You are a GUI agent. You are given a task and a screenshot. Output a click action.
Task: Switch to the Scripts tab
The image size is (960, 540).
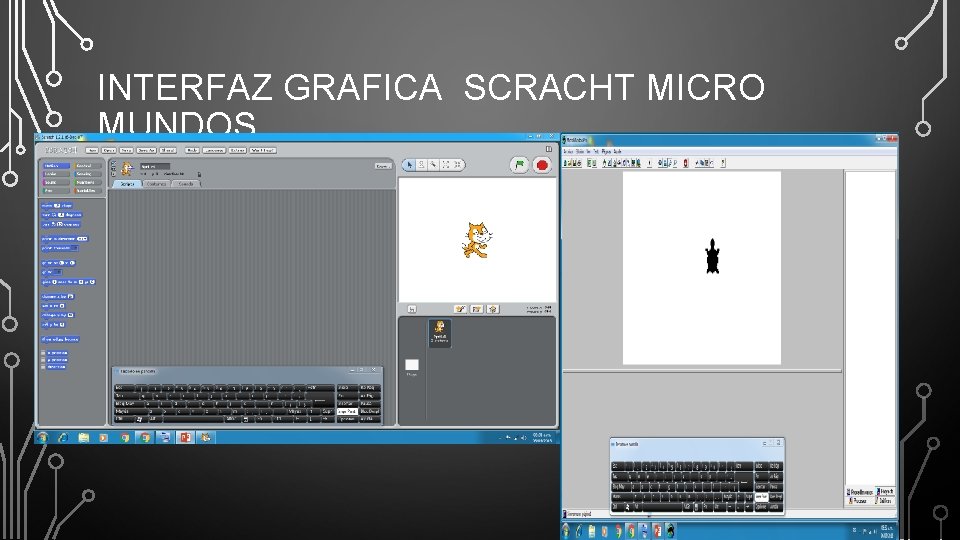coord(127,184)
